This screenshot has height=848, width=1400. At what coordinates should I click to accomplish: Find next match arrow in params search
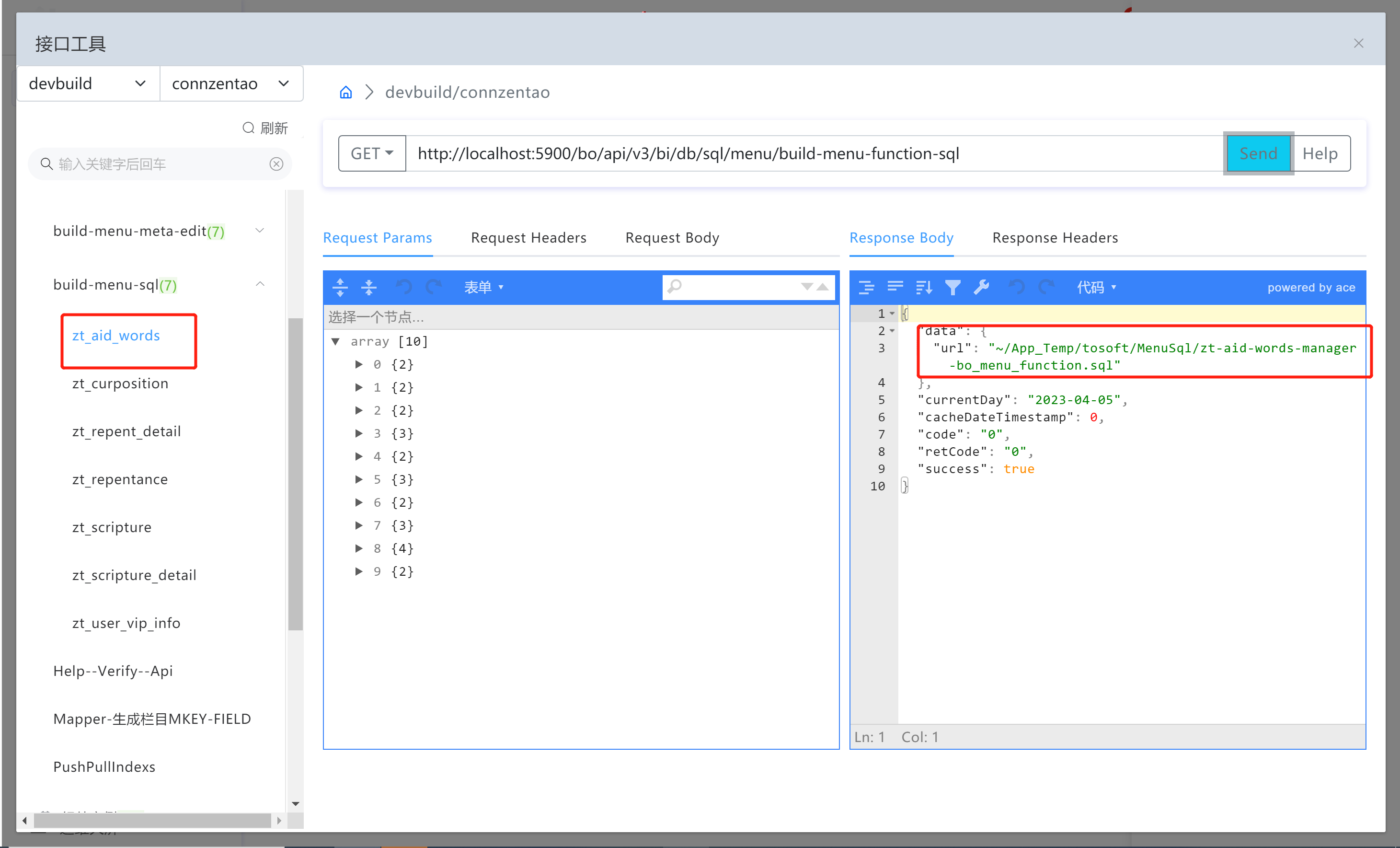coord(807,287)
